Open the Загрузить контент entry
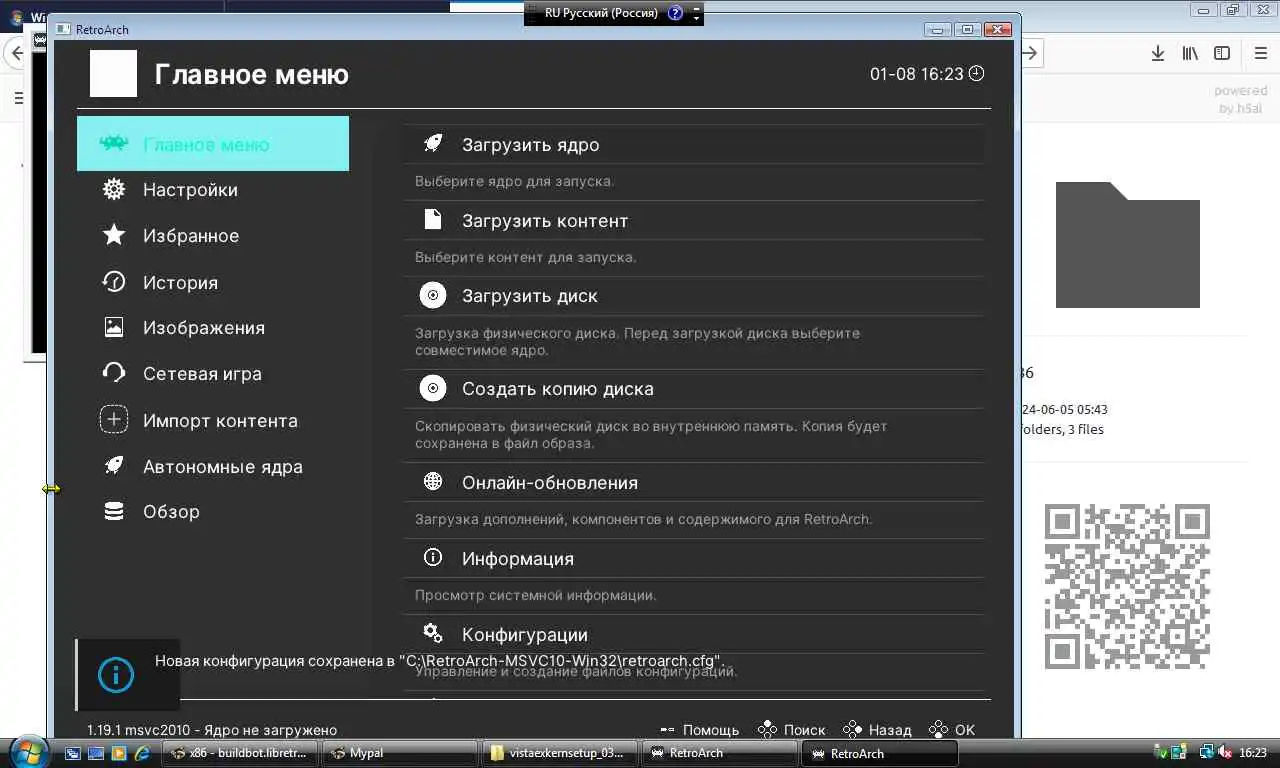The height and width of the screenshot is (768, 1280). 694,220
